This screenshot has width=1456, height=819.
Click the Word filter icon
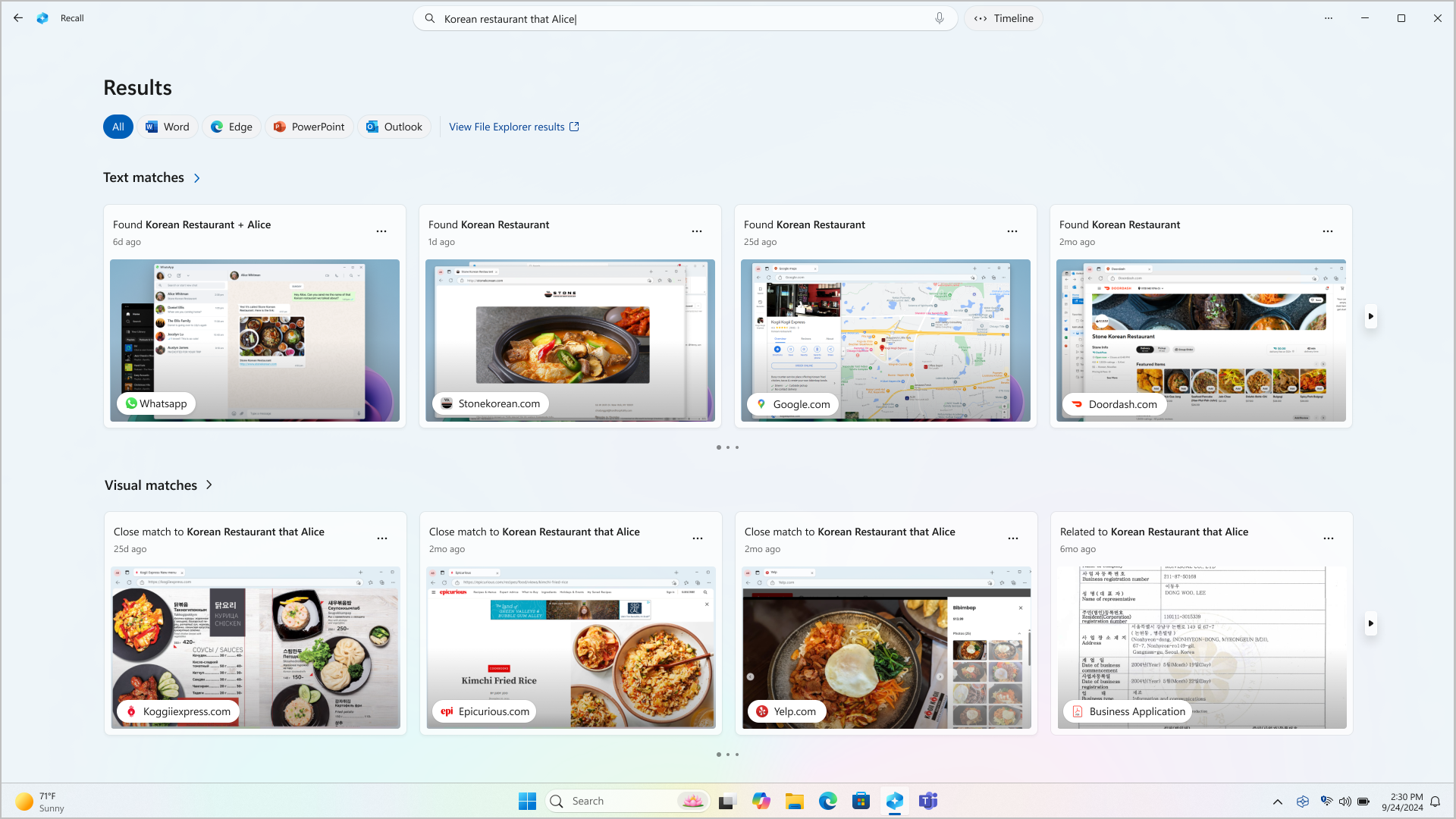(x=166, y=126)
